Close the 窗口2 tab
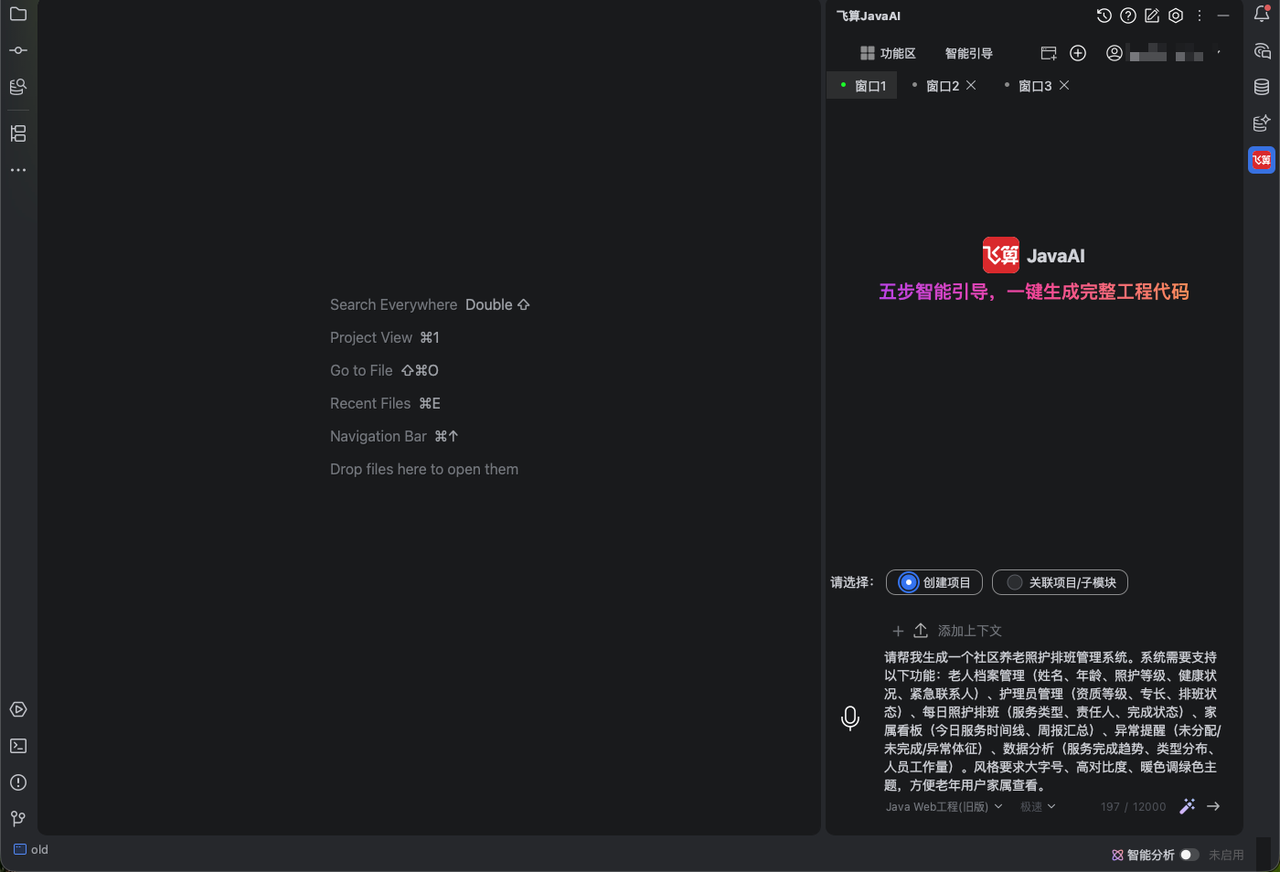 coord(971,85)
